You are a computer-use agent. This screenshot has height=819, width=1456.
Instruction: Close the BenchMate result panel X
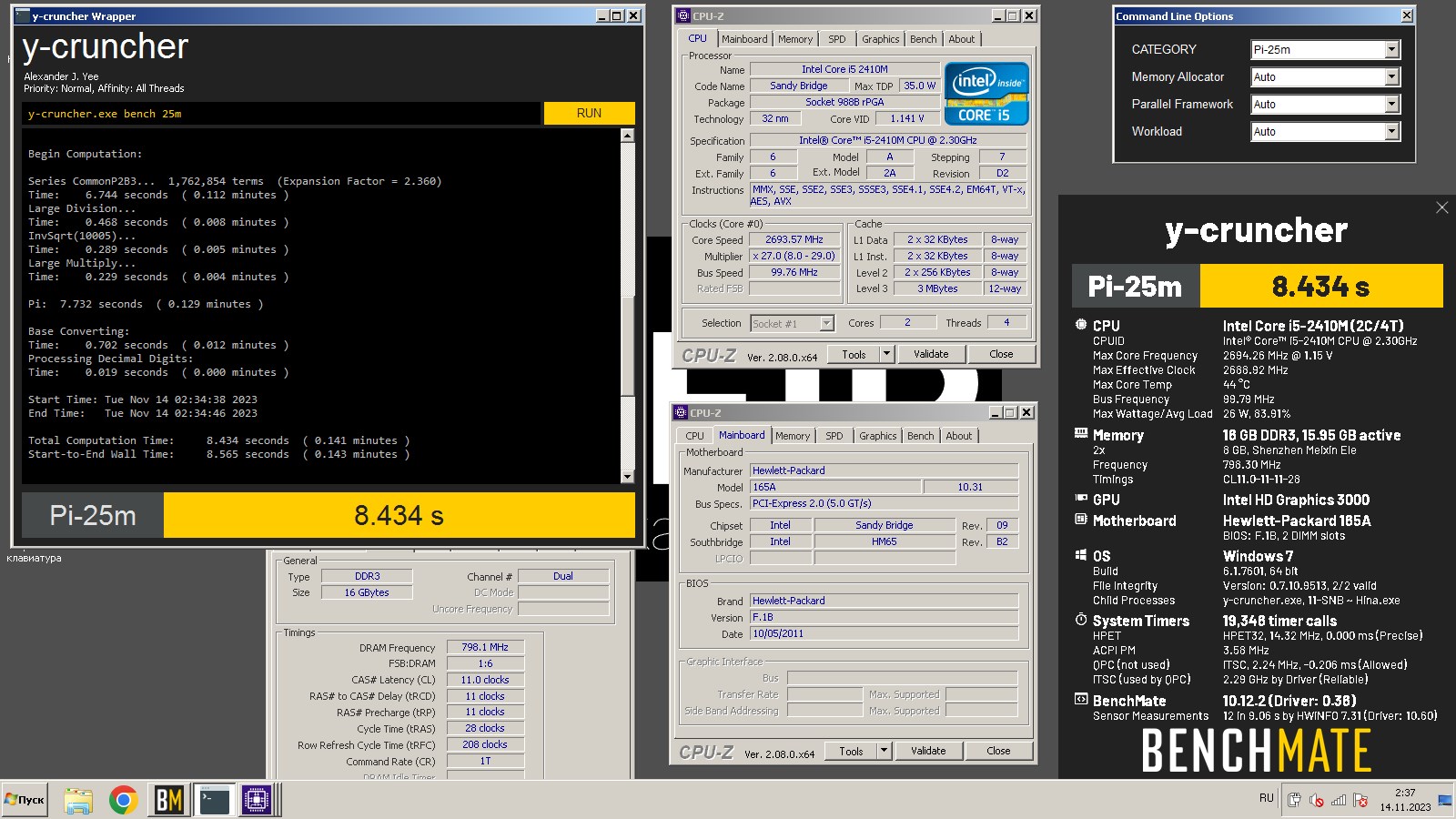1441,207
